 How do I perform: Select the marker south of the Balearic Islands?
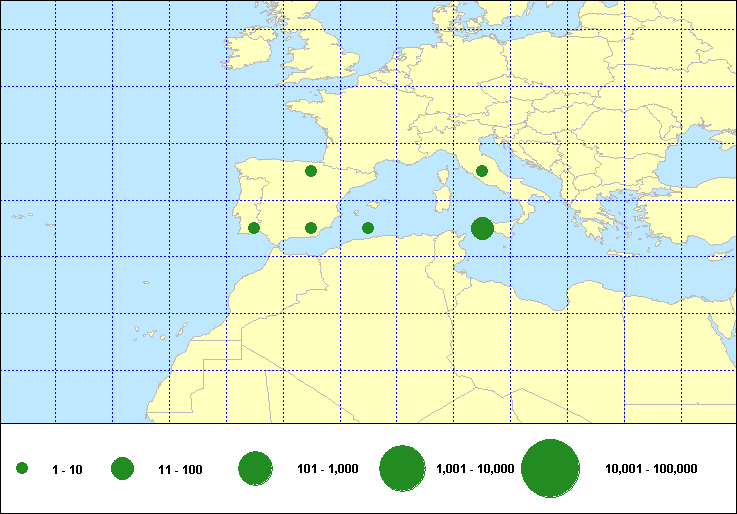click(x=368, y=228)
